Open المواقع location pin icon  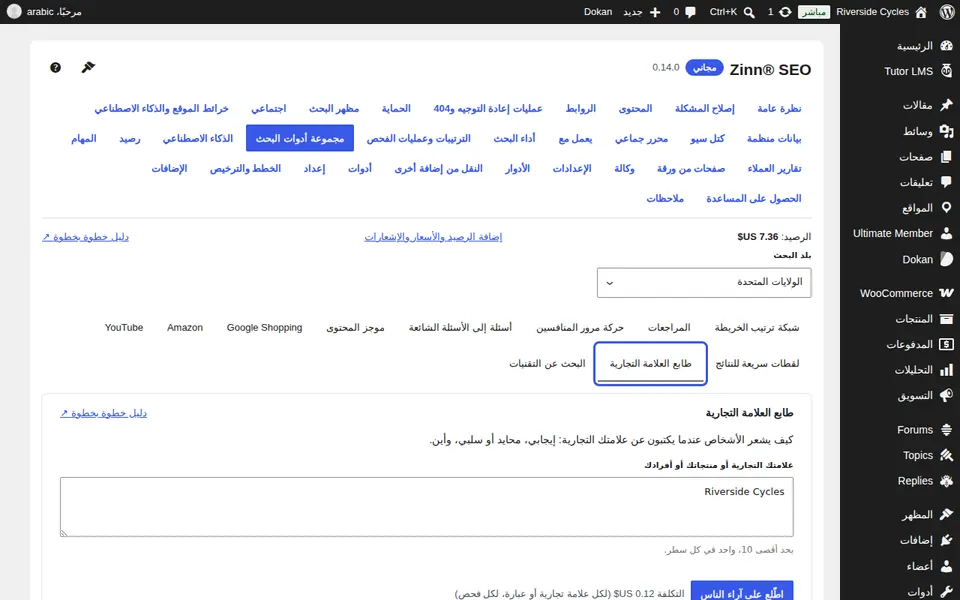point(947,208)
